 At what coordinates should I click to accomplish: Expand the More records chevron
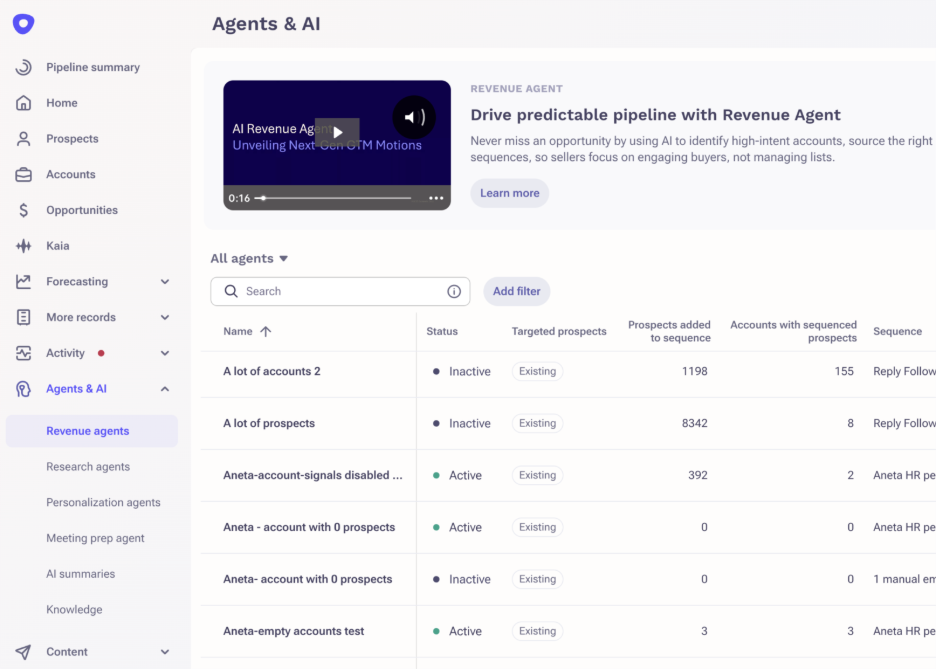tap(165, 317)
